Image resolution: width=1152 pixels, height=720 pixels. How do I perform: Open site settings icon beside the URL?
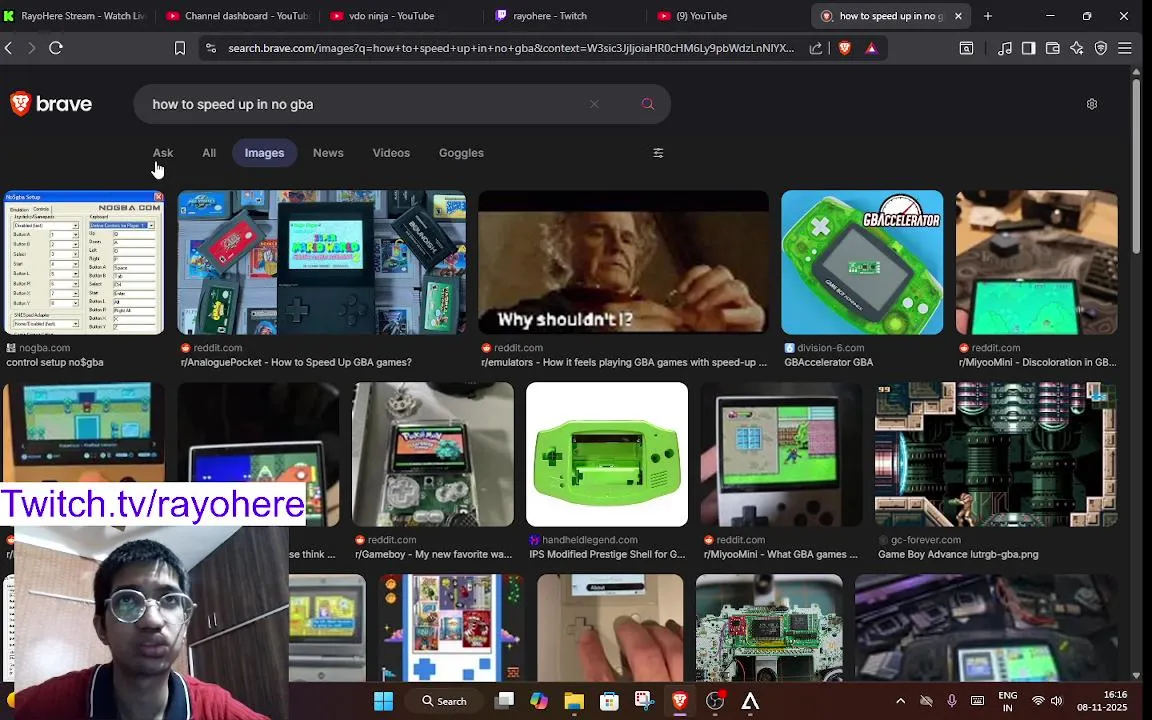(211, 48)
